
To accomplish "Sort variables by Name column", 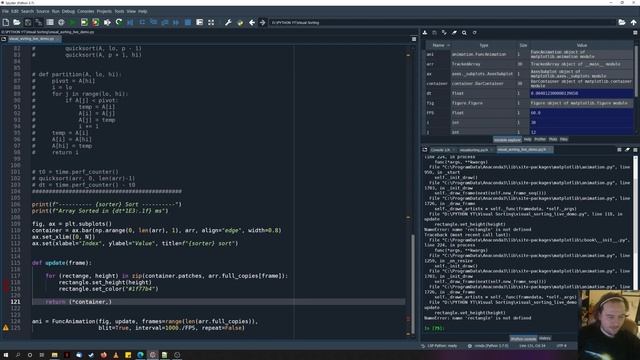I will point(438,45).
